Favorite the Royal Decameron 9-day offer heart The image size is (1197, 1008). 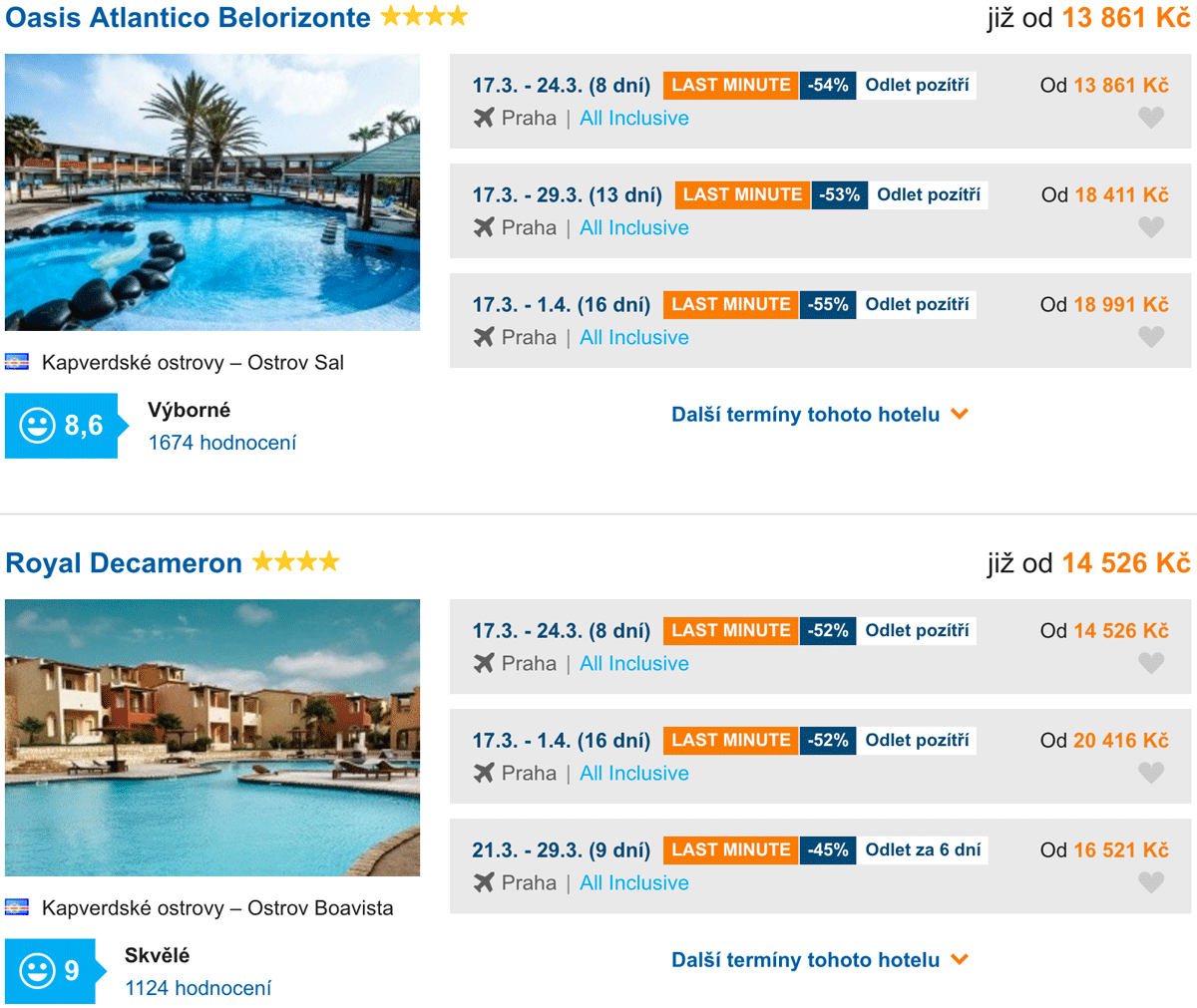point(1151,882)
